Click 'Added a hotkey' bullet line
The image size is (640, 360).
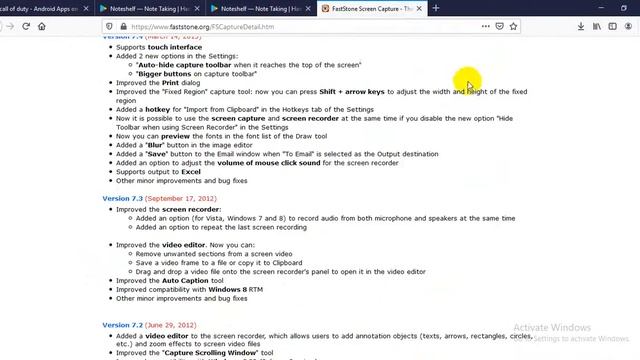(245, 109)
